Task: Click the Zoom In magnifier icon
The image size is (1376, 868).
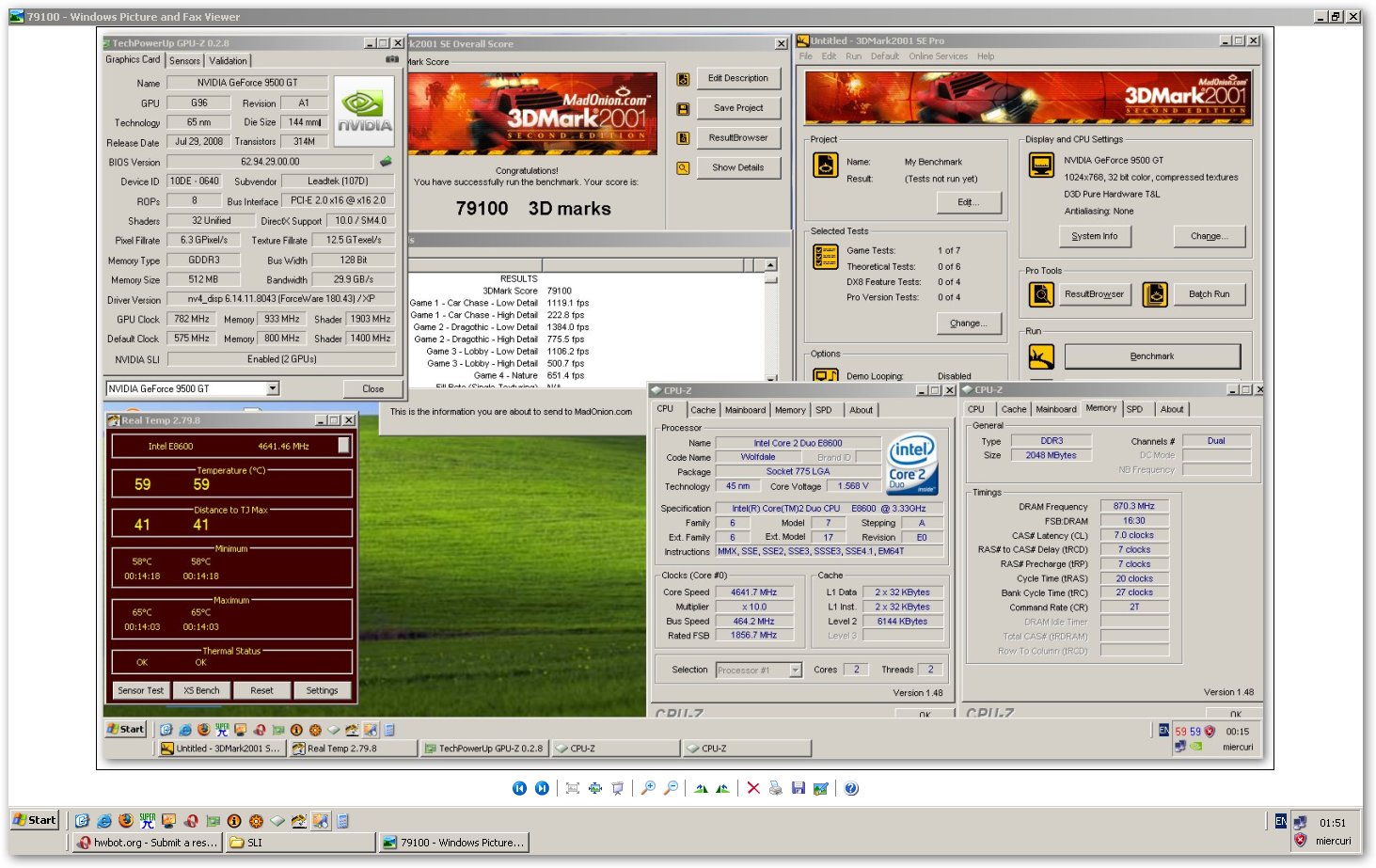Action: tap(648, 788)
